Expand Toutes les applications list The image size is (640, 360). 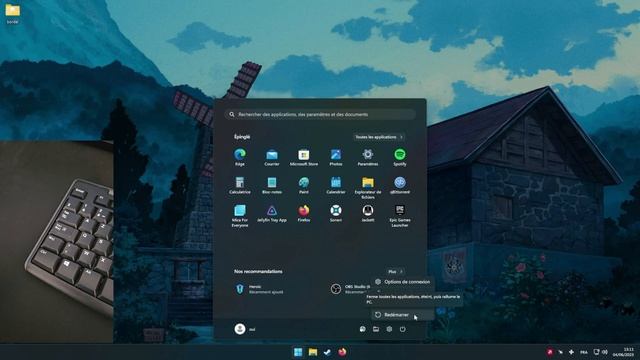tap(379, 137)
